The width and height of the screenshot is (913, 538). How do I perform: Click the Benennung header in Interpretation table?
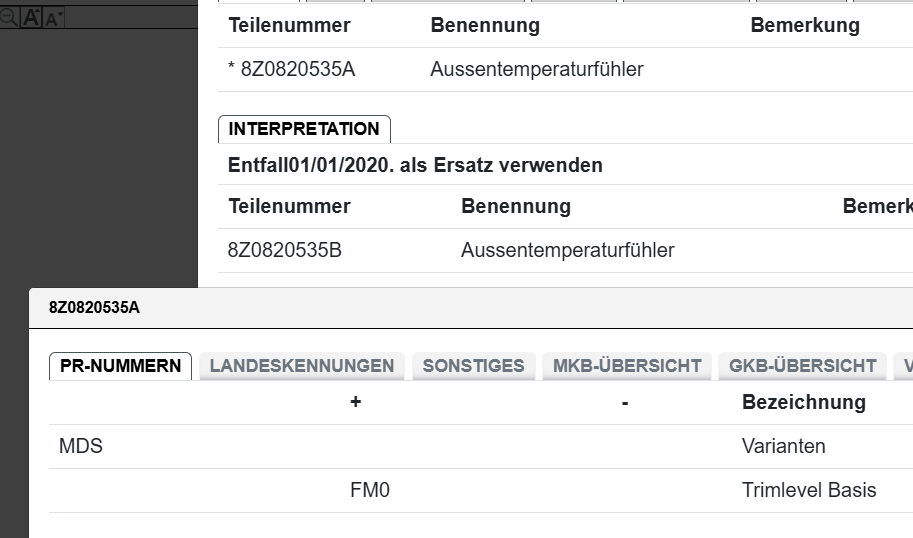click(515, 206)
